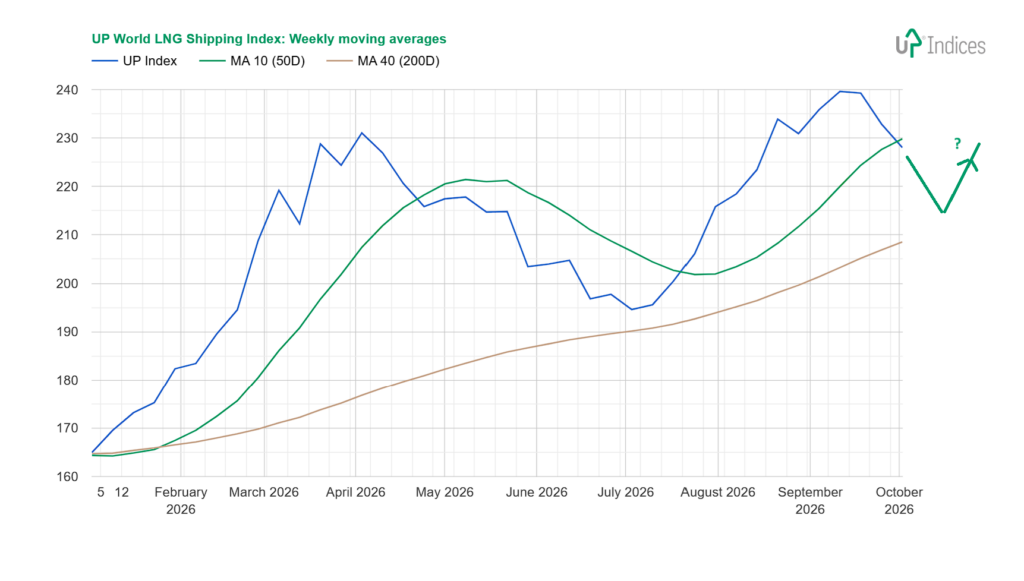Click the 220 y-axis label
The width and height of the screenshot is (1024, 581).
(x=67, y=187)
